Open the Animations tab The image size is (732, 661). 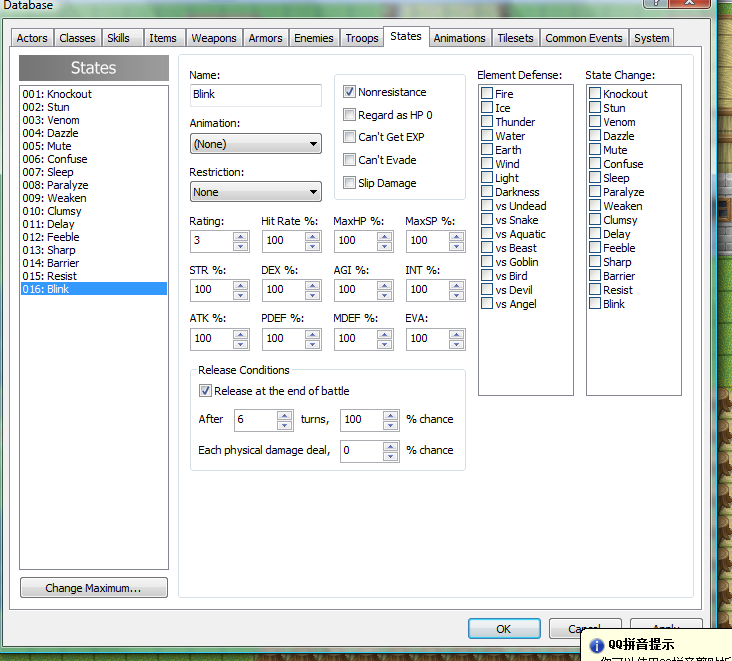click(459, 38)
